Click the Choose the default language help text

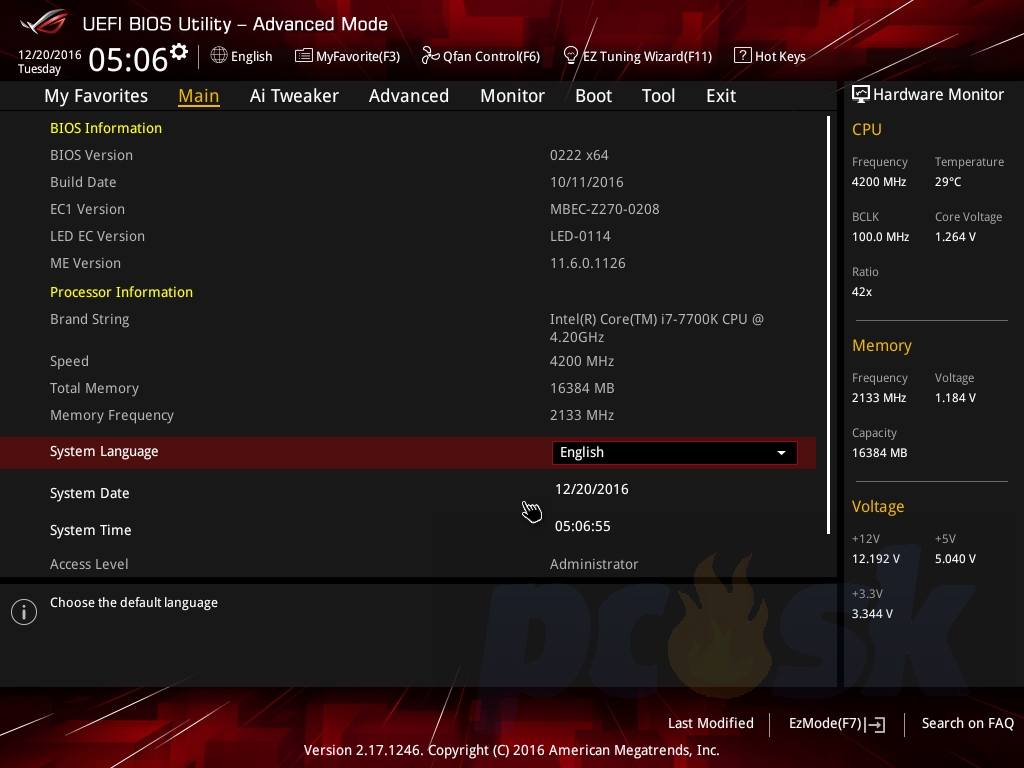[134, 603]
